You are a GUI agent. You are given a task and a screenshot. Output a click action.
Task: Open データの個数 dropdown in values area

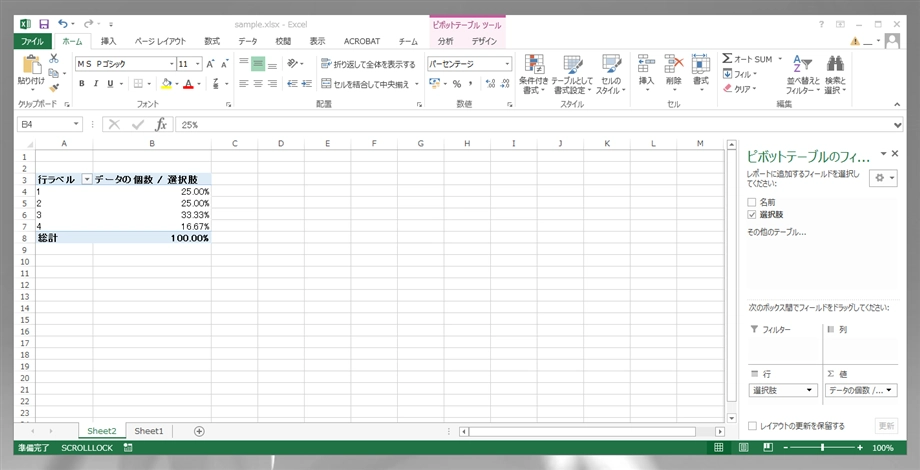point(889,390)
